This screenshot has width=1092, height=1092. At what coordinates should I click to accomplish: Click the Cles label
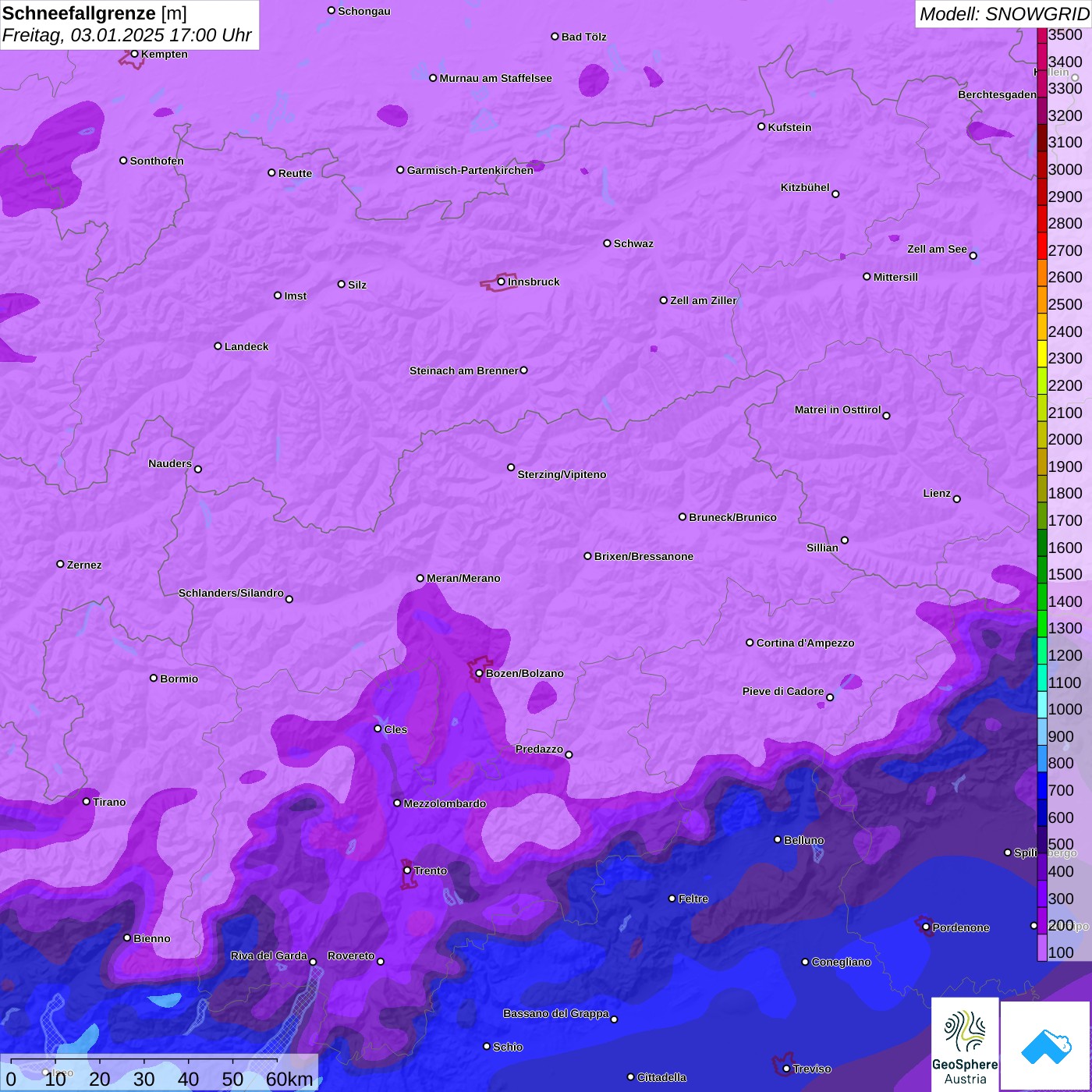(x=395, y=729)
